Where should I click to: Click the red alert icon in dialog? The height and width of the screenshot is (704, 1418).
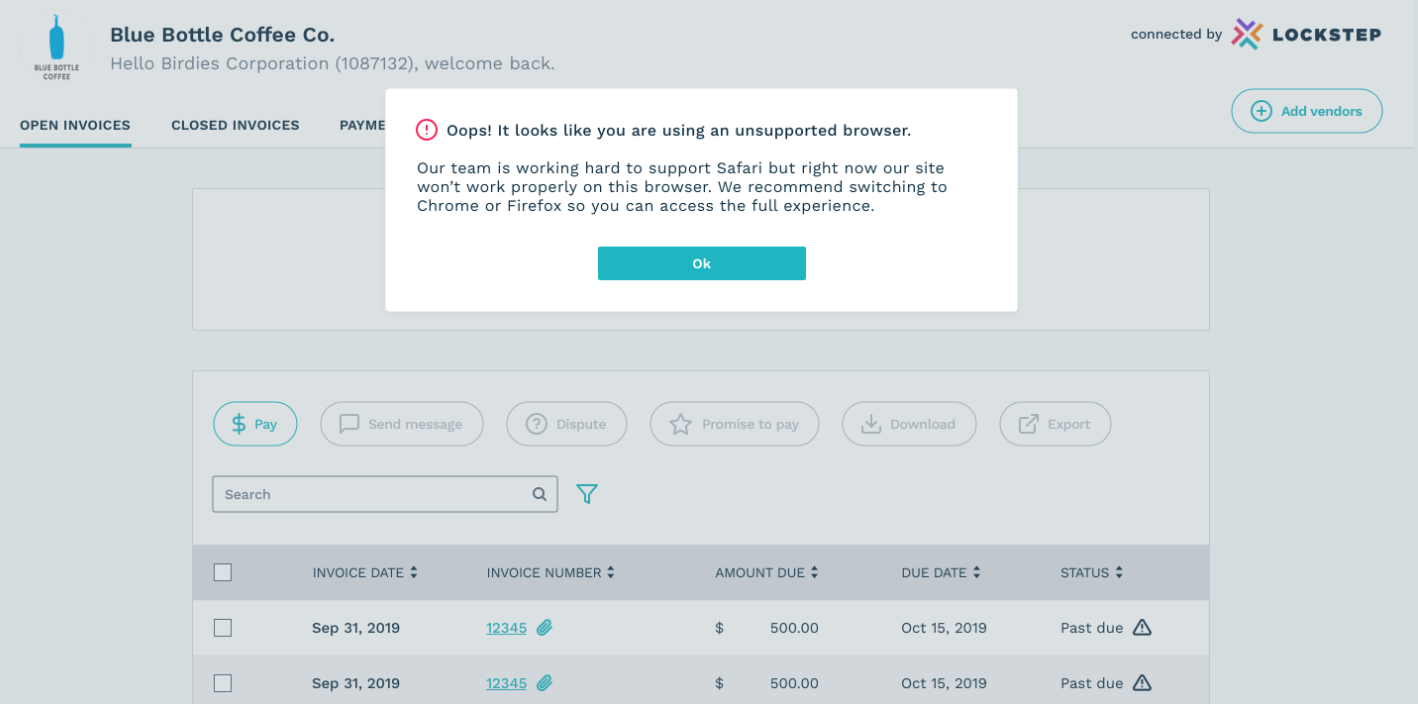click(x=427, y=130)
